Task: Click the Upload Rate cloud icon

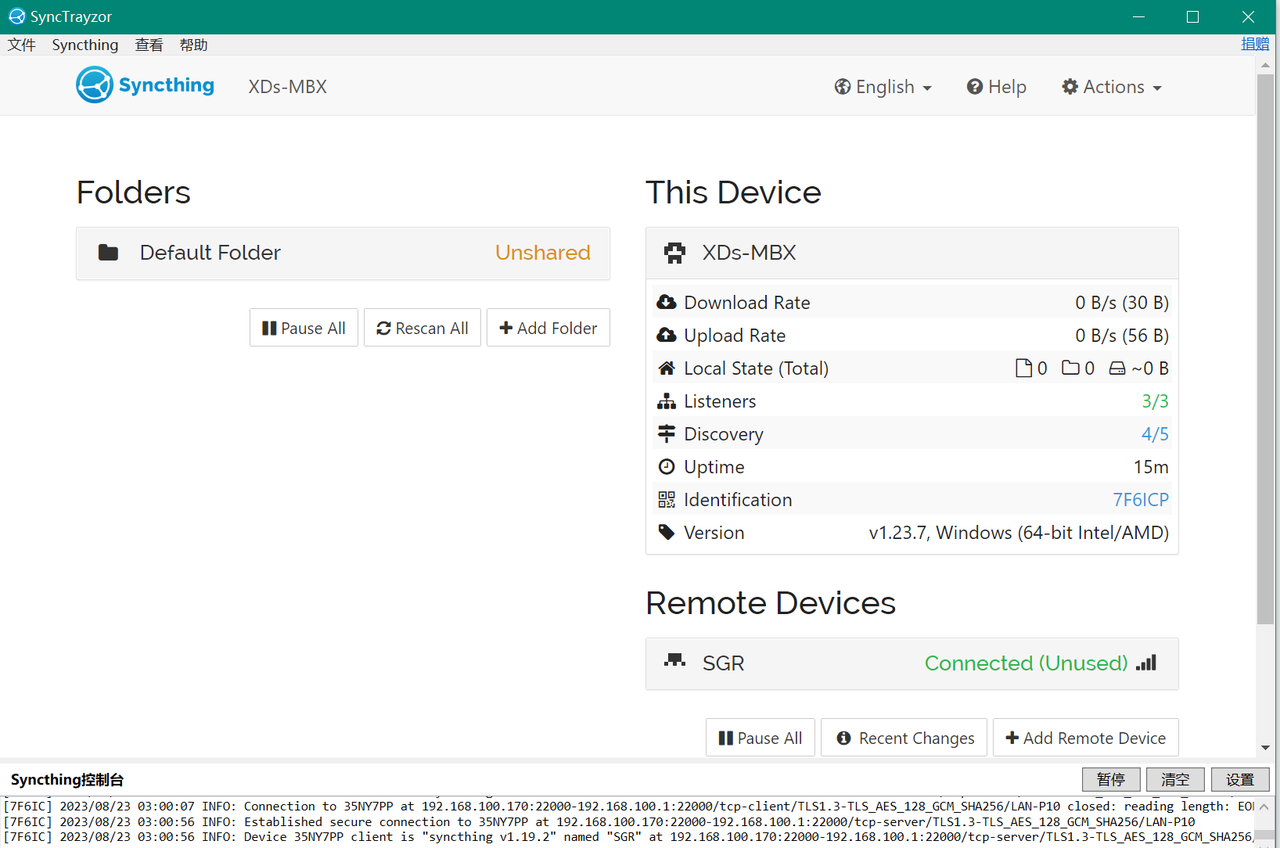Action: click(666, 335)
